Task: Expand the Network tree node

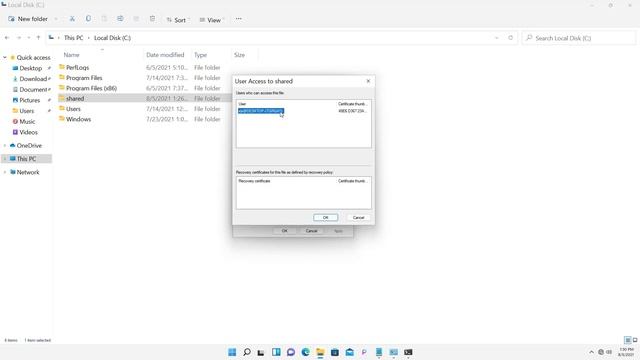Action: tap(5, 172)
